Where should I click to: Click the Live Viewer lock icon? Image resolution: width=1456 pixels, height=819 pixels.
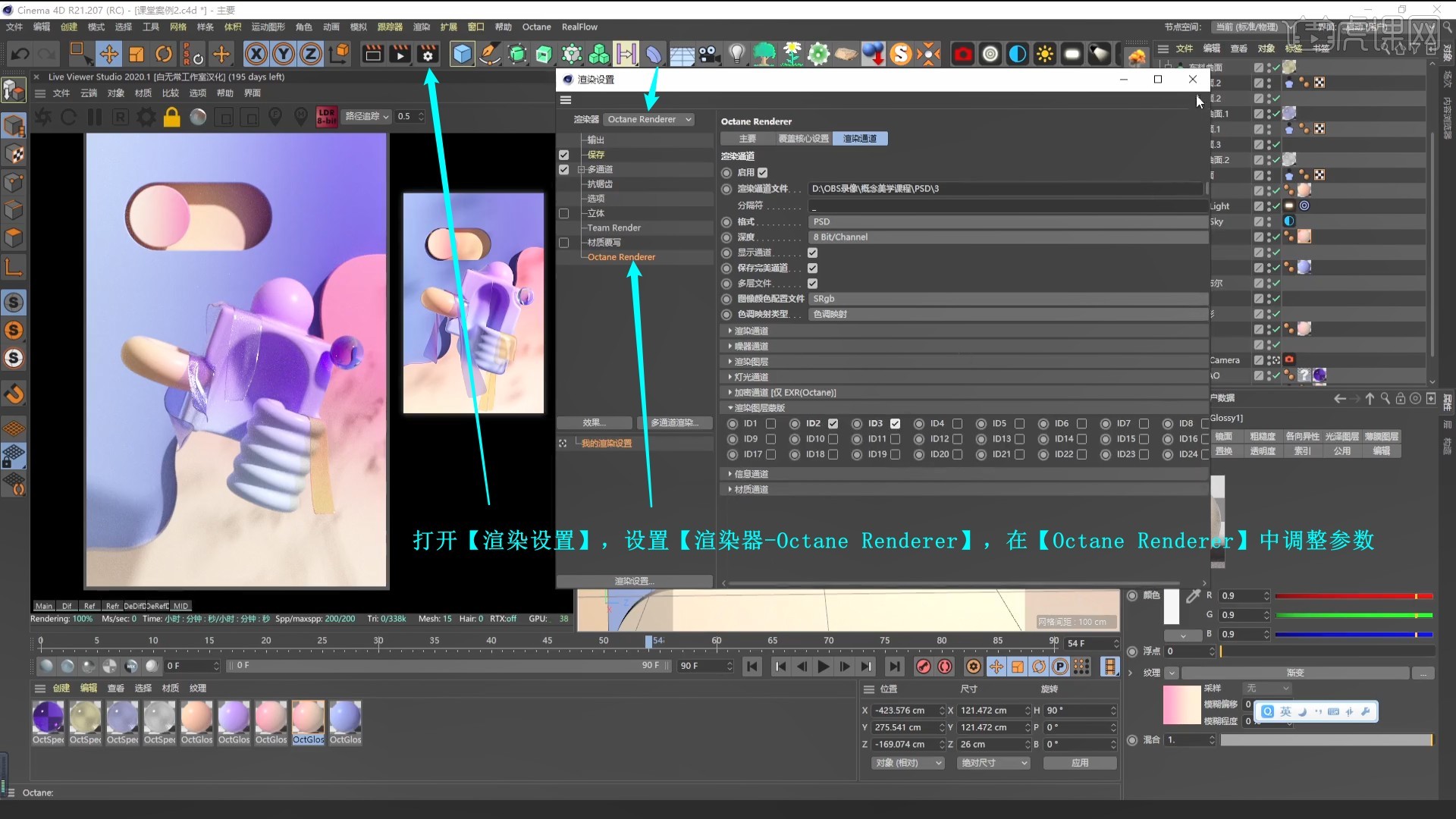coord(172,117)
